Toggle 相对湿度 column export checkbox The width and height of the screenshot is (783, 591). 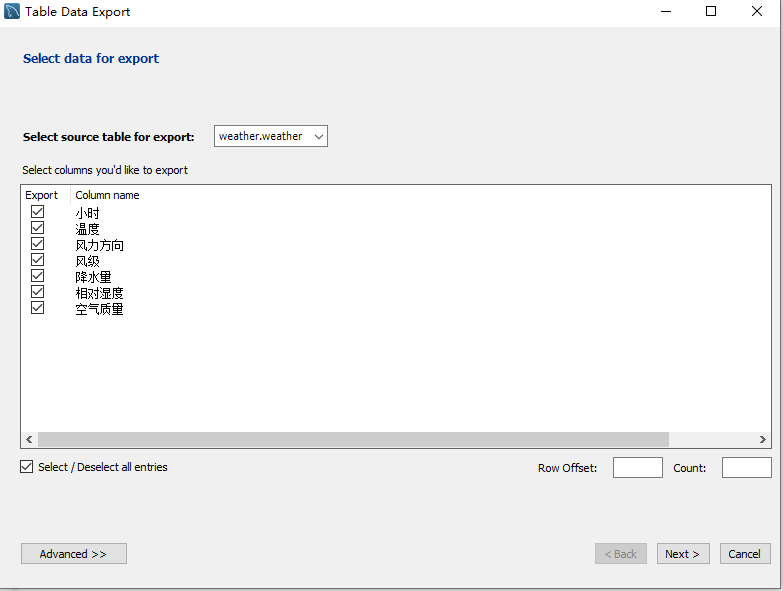[x=38, y=292]
